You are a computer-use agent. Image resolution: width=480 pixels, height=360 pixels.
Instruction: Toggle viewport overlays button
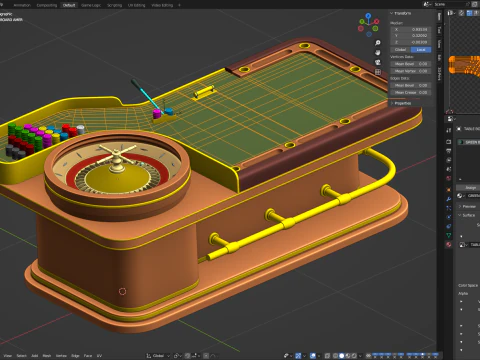pos(313,356)
